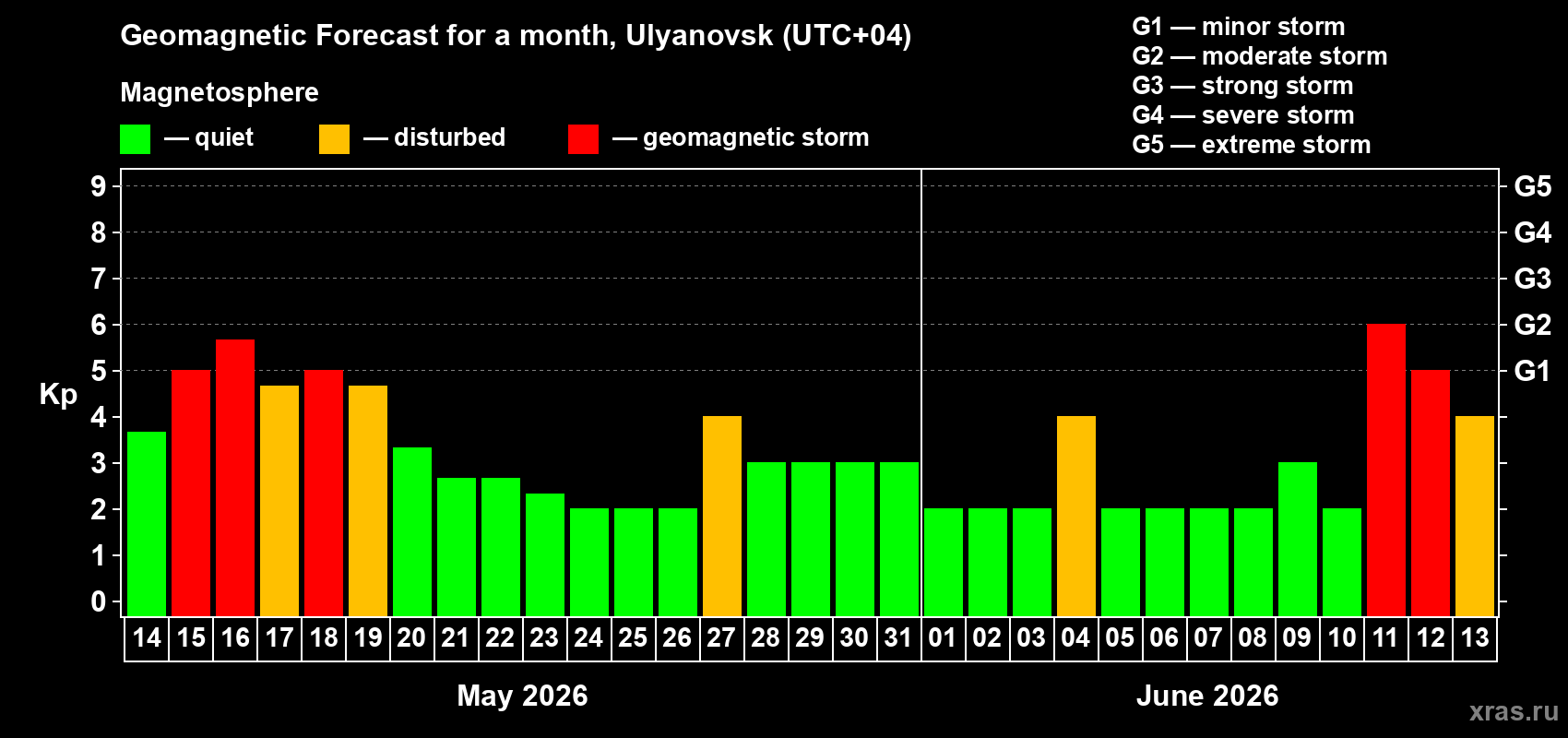Click the '— geomagnetic storm' legend label
This screenshot has height=738, width=1568.
pos(741,138)
